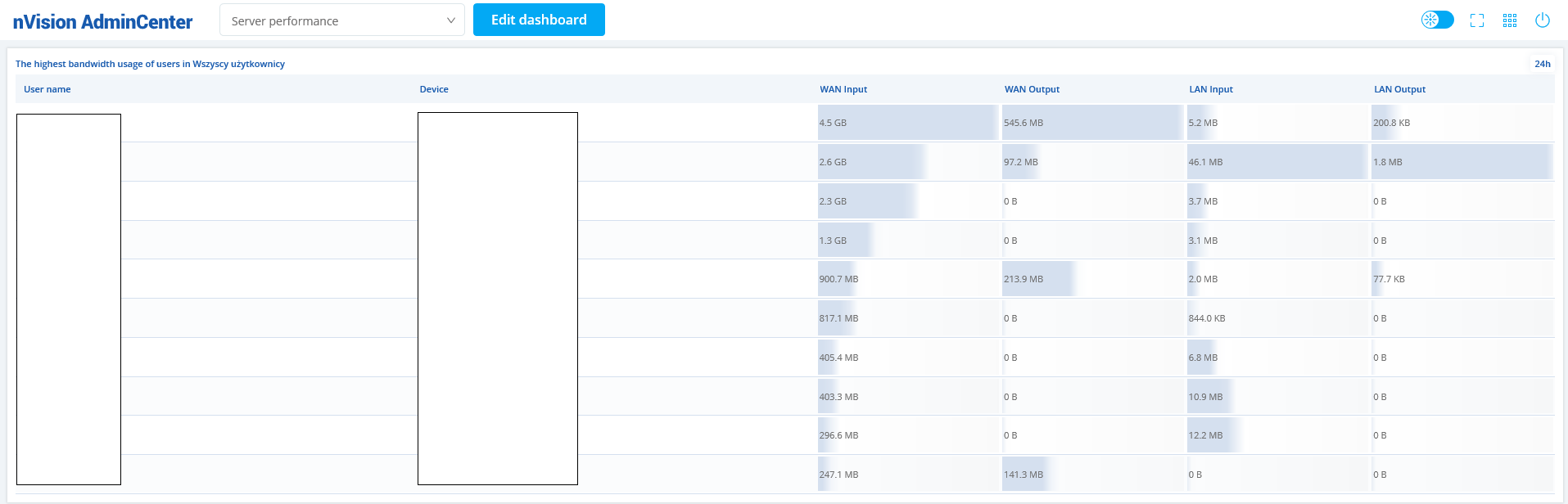Open the dashboard grid view icon
Viewport: 1568px width, 504px height.
click(1510, 20)
